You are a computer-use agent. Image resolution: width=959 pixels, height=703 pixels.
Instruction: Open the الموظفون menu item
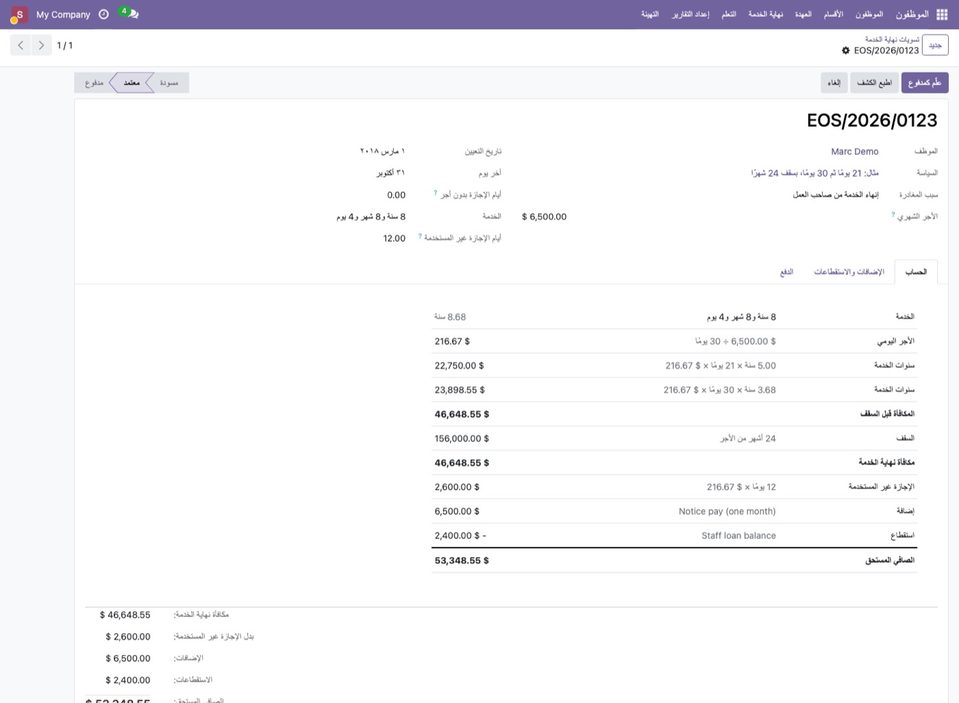869,14
